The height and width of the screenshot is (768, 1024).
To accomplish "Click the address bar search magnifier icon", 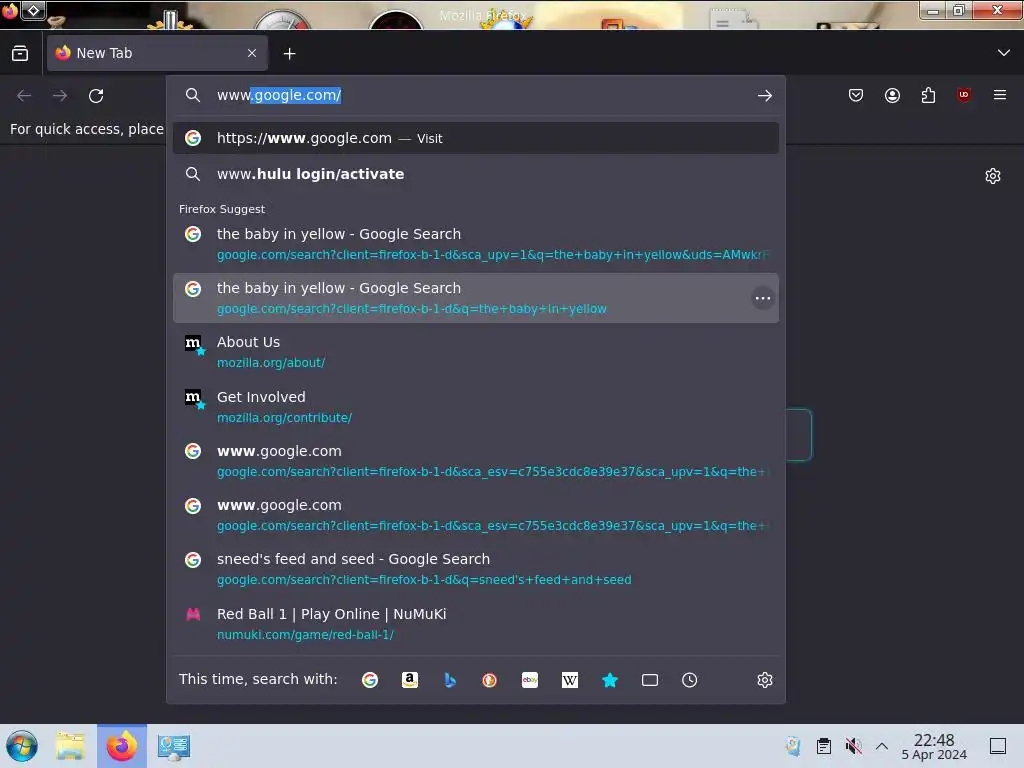I will (193, 95).
